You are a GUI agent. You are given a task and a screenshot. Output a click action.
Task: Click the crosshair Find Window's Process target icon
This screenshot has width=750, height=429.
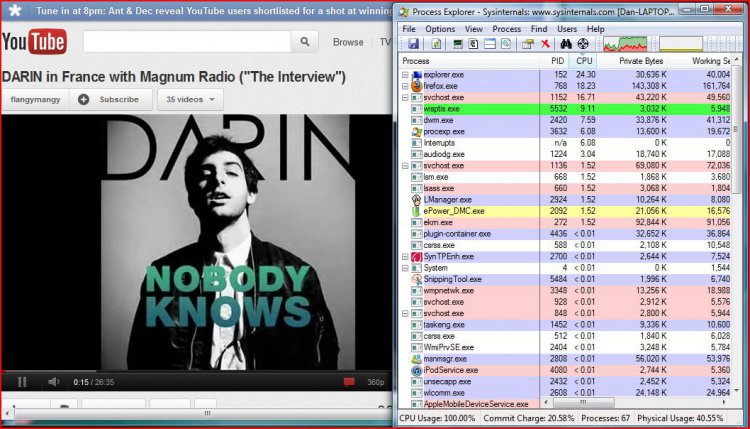583,44
